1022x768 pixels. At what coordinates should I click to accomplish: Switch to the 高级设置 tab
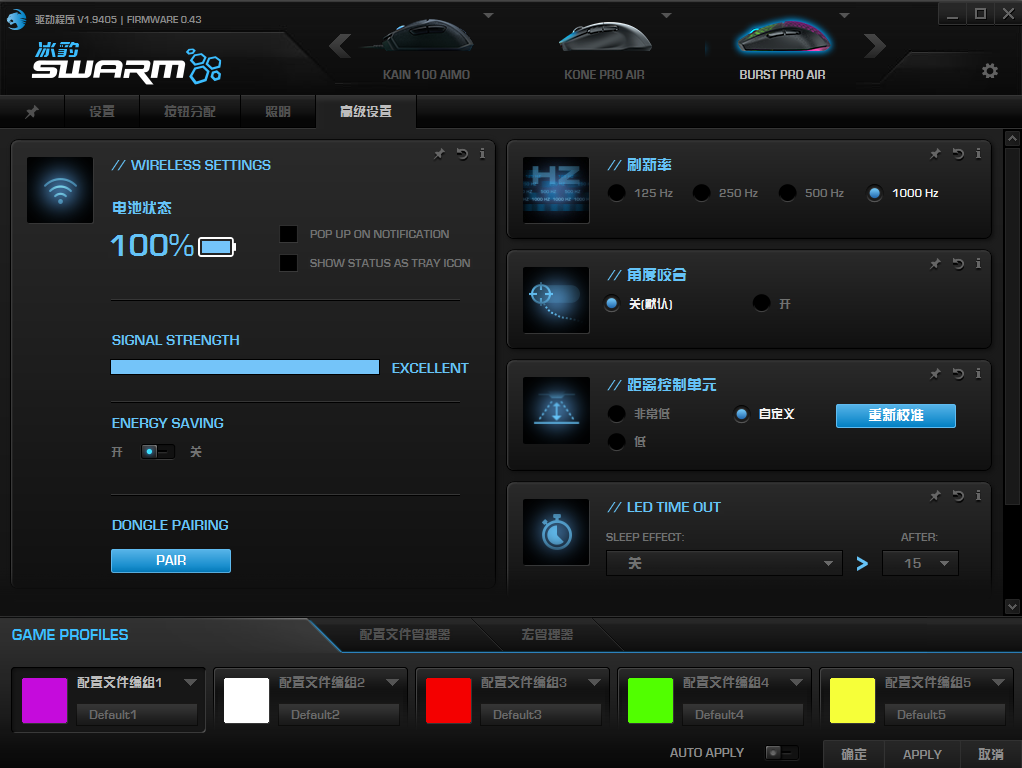(x=366, y=111)
